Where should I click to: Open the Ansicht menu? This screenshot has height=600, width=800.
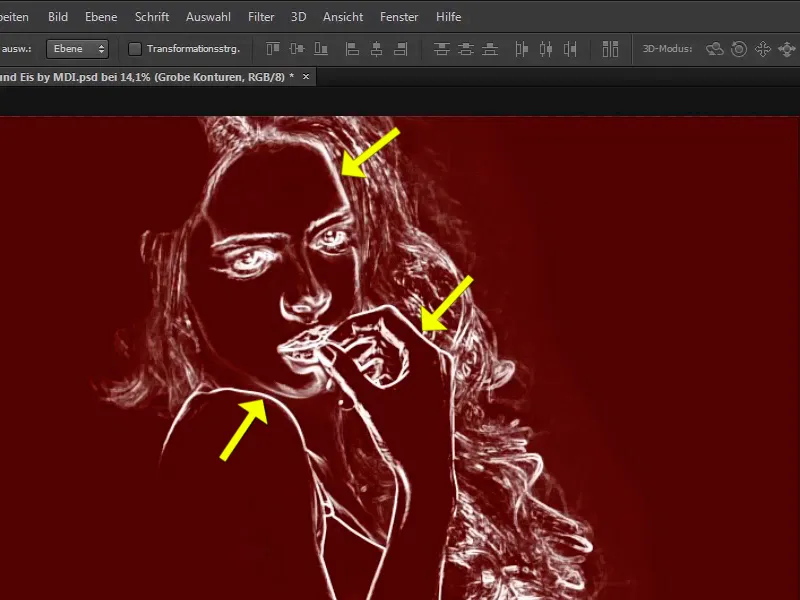(x=343, y=17)
